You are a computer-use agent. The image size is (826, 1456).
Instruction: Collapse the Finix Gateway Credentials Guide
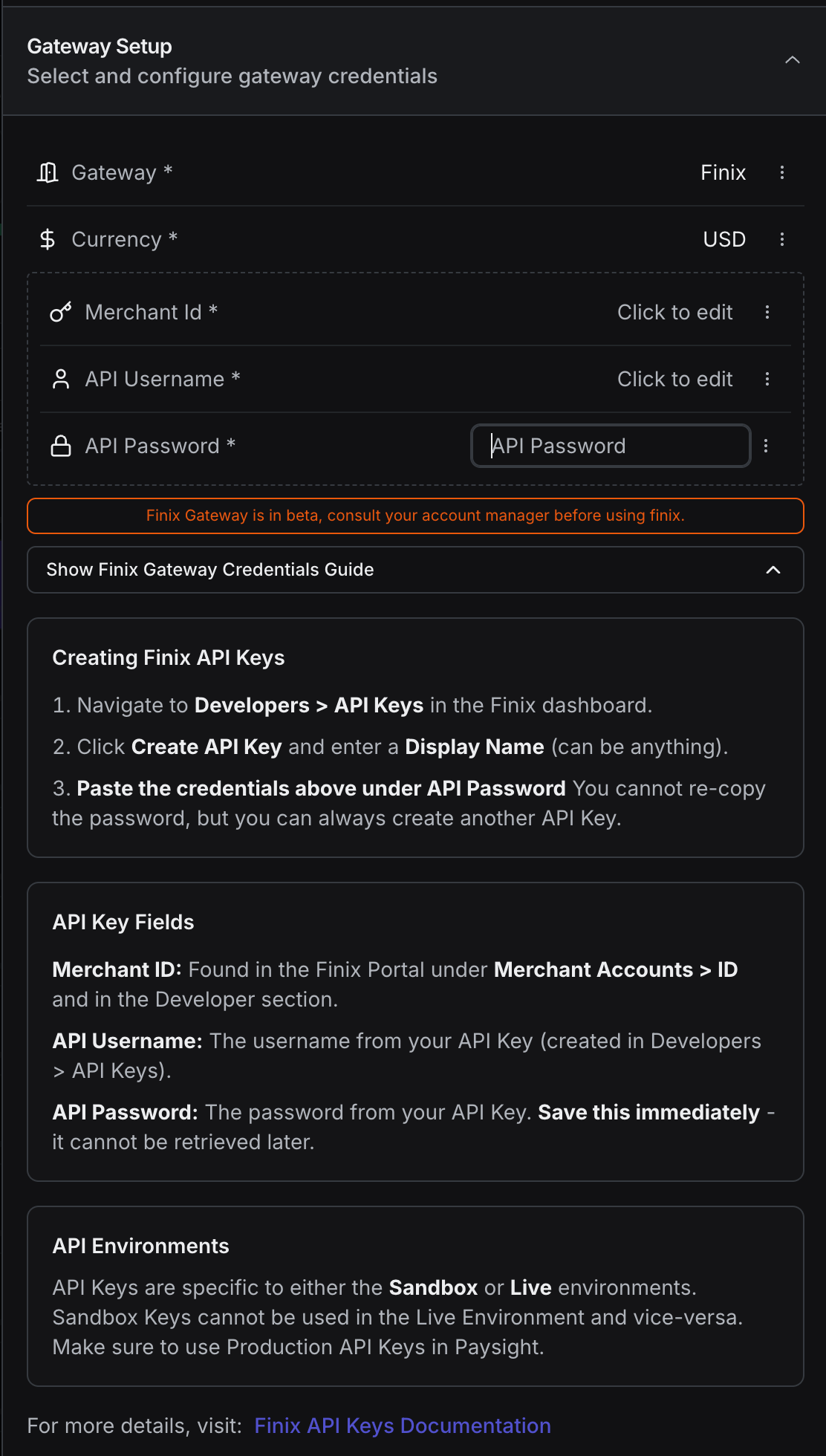point(773,570)
